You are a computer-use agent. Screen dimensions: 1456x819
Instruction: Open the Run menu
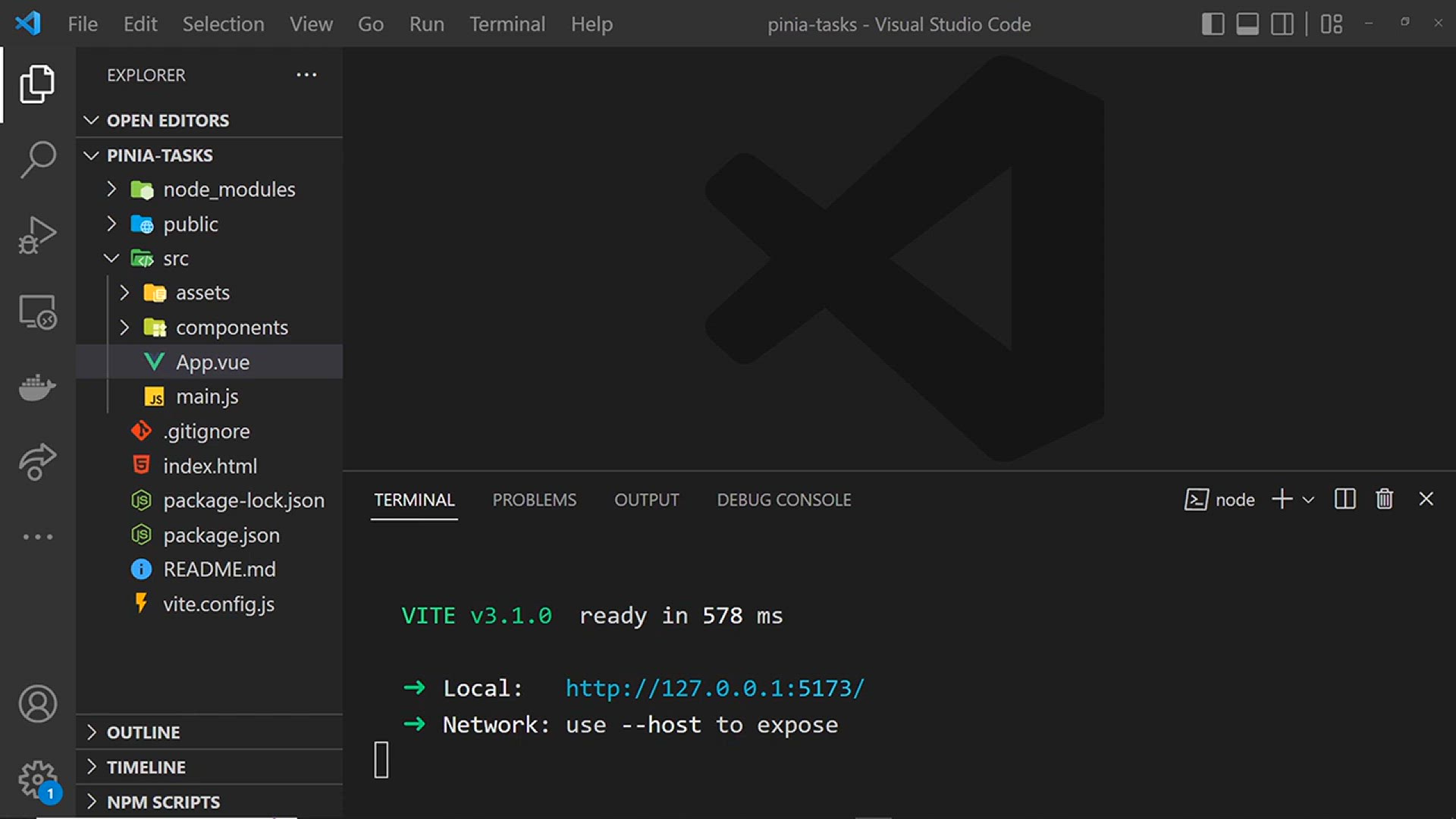click(427, 24)
